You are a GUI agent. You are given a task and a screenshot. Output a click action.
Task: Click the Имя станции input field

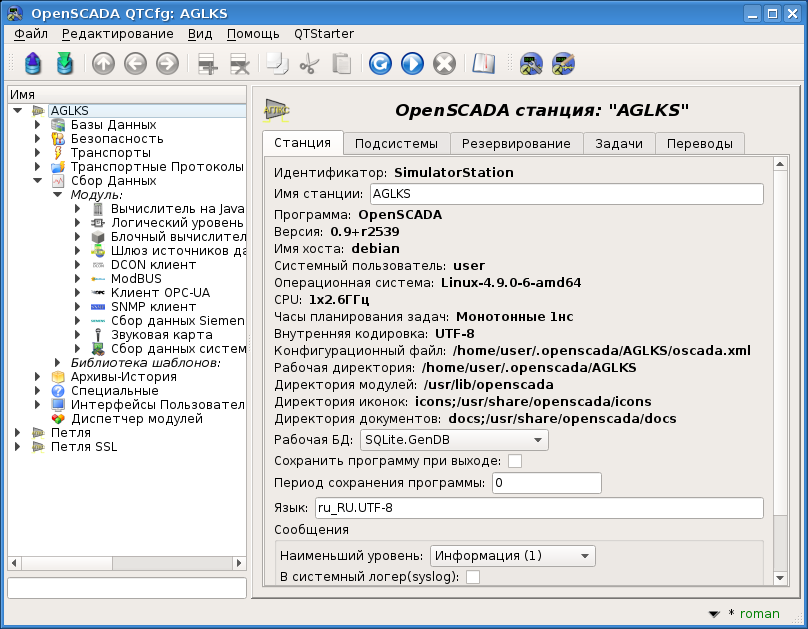[x=567, y=194]
